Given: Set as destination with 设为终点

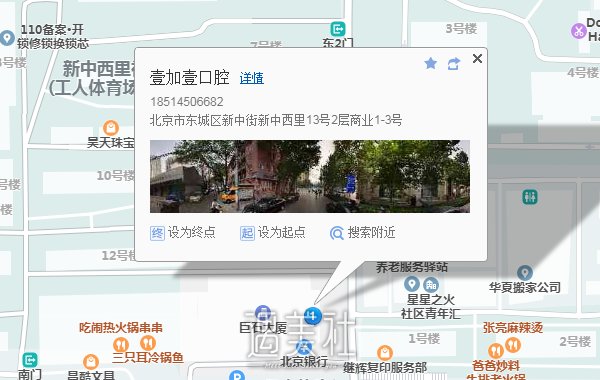Looking at the screenshot, I should pyautogui.click(x=183, y=232).
